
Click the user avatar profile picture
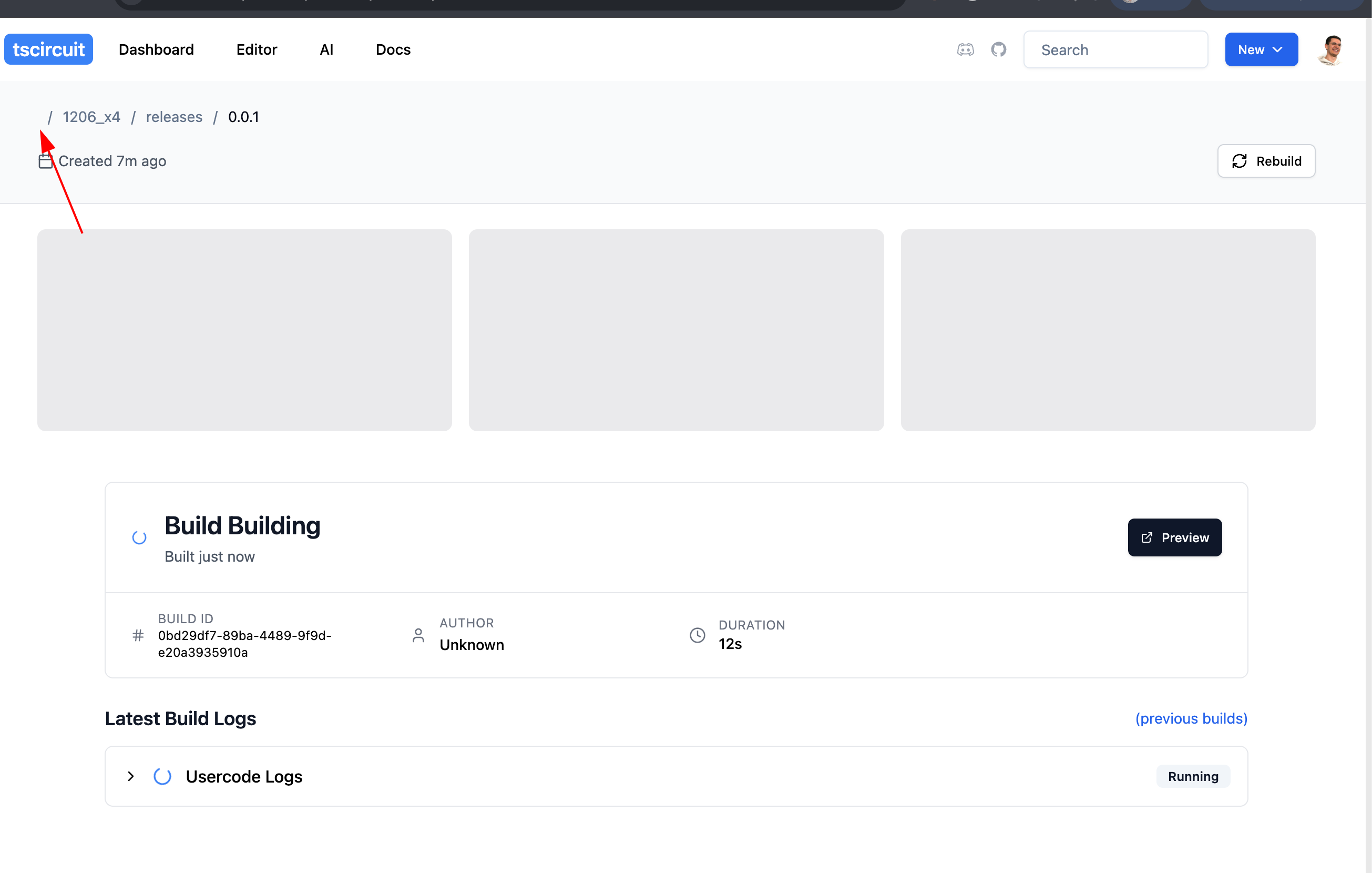point(1332,50)
